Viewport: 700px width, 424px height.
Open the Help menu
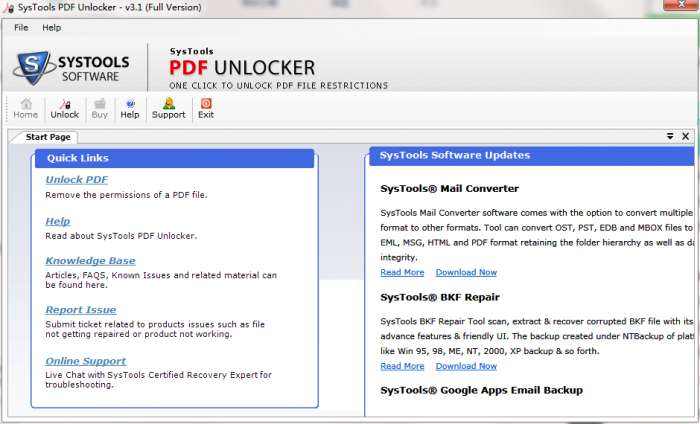tap(52, 28)
